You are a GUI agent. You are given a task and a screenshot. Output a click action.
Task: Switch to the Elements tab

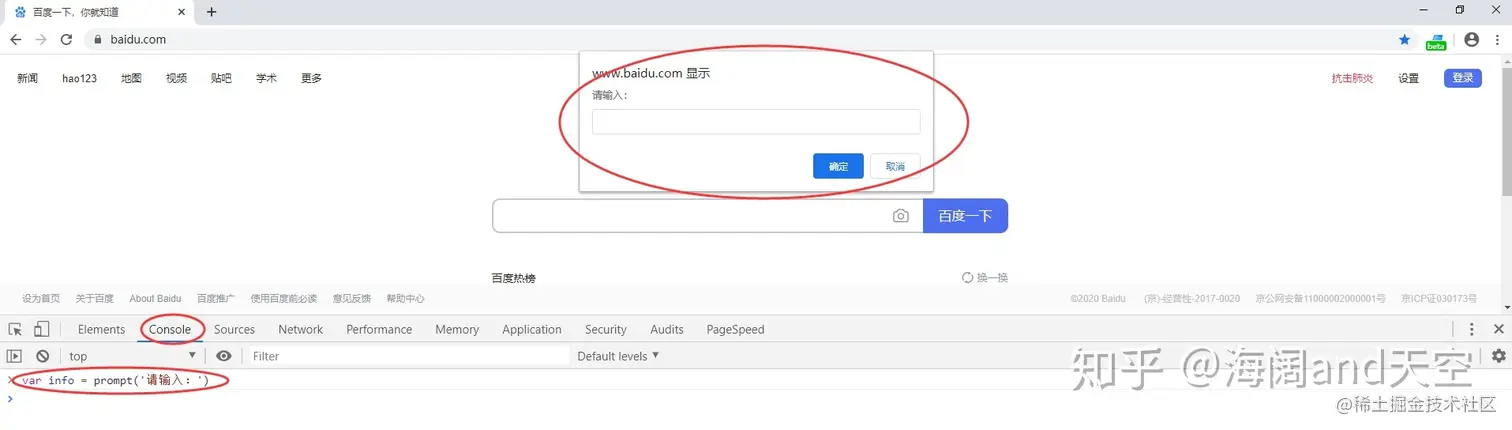click(x=101, y=329)
